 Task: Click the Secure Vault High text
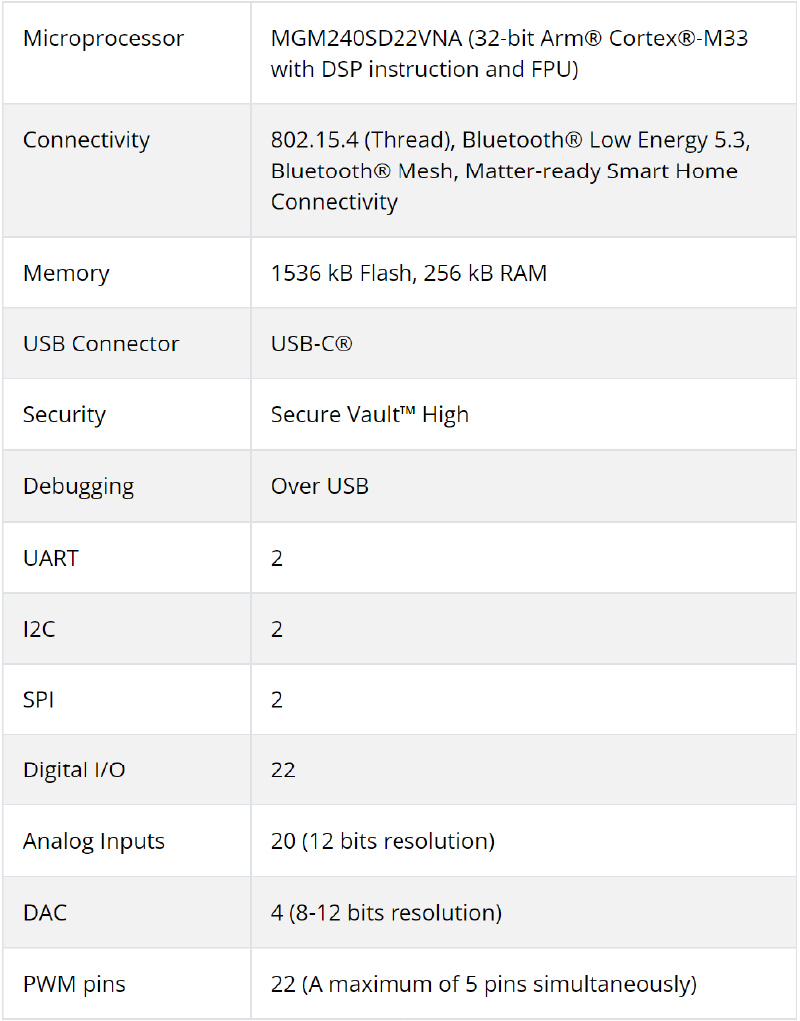click(369, 415)
